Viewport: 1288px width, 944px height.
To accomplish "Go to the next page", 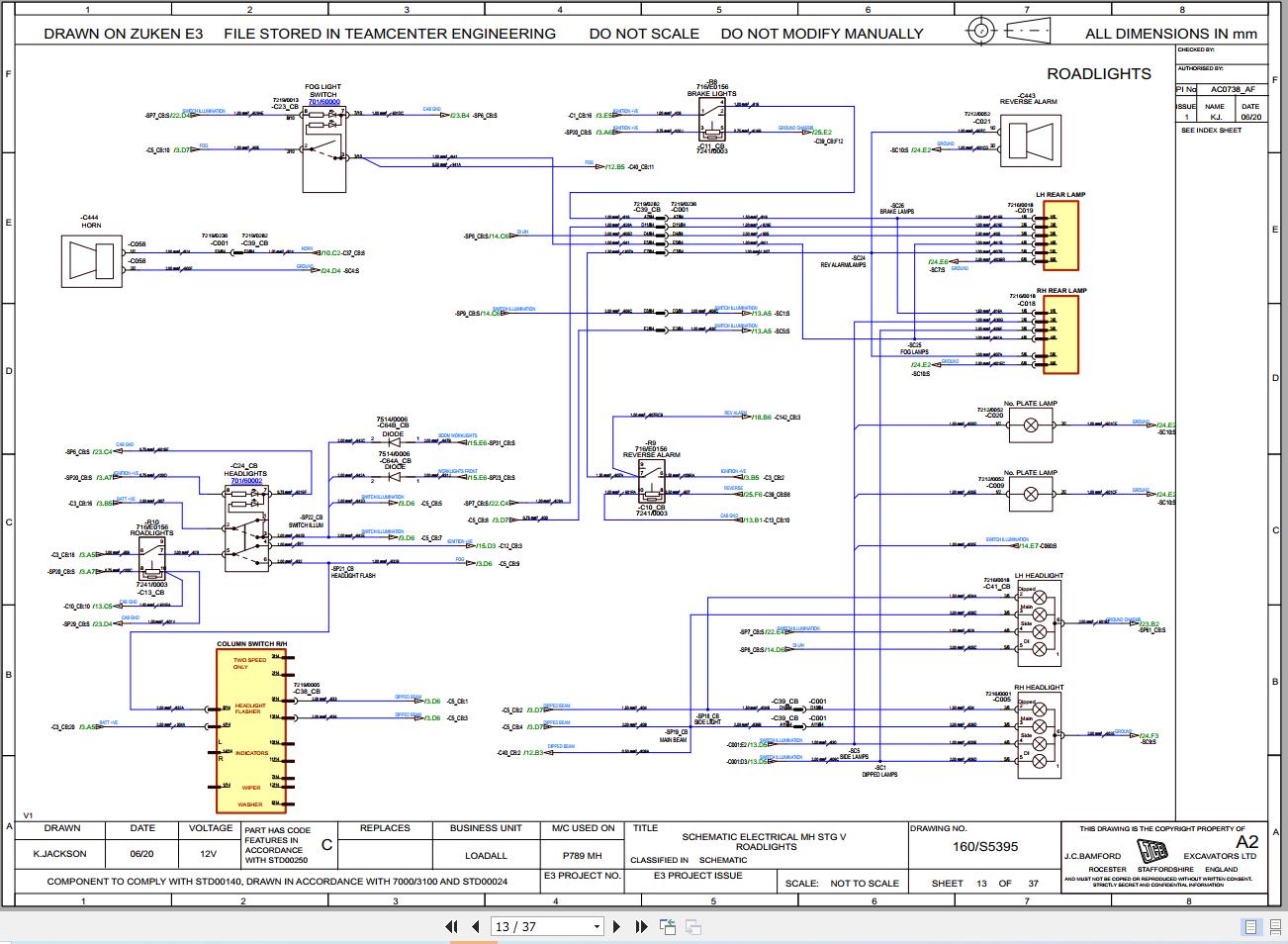I will click(x=617, y=926).
